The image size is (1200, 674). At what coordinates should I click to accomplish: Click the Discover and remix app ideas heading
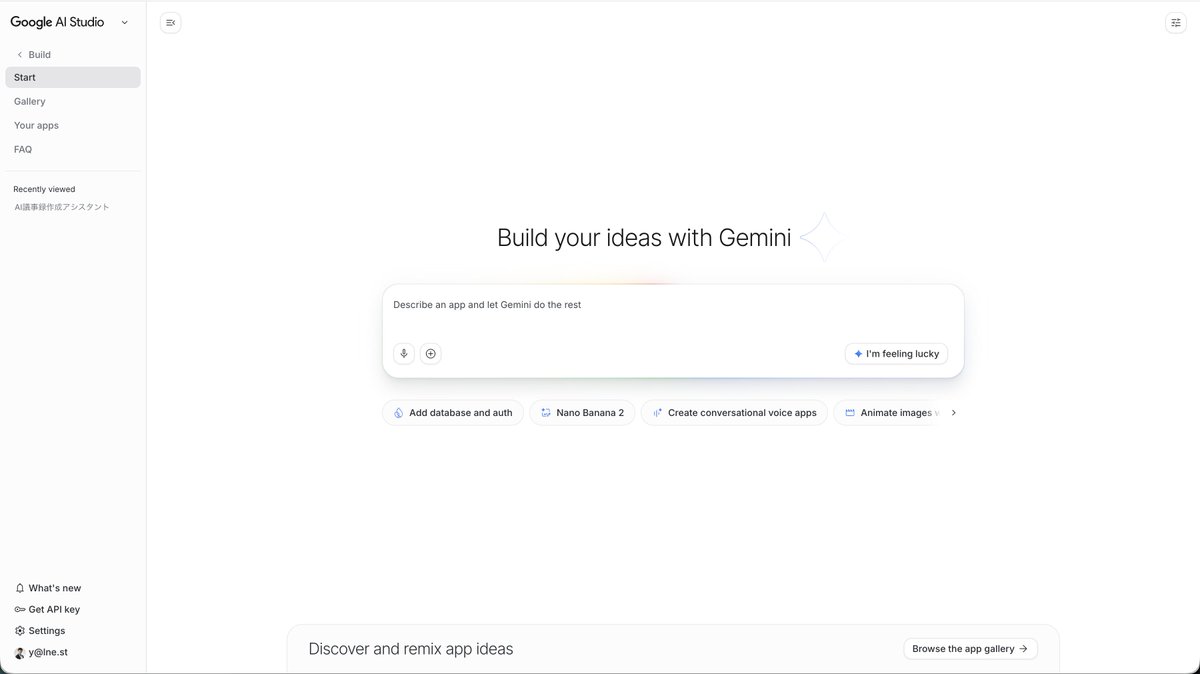click(x=411, y=649)
